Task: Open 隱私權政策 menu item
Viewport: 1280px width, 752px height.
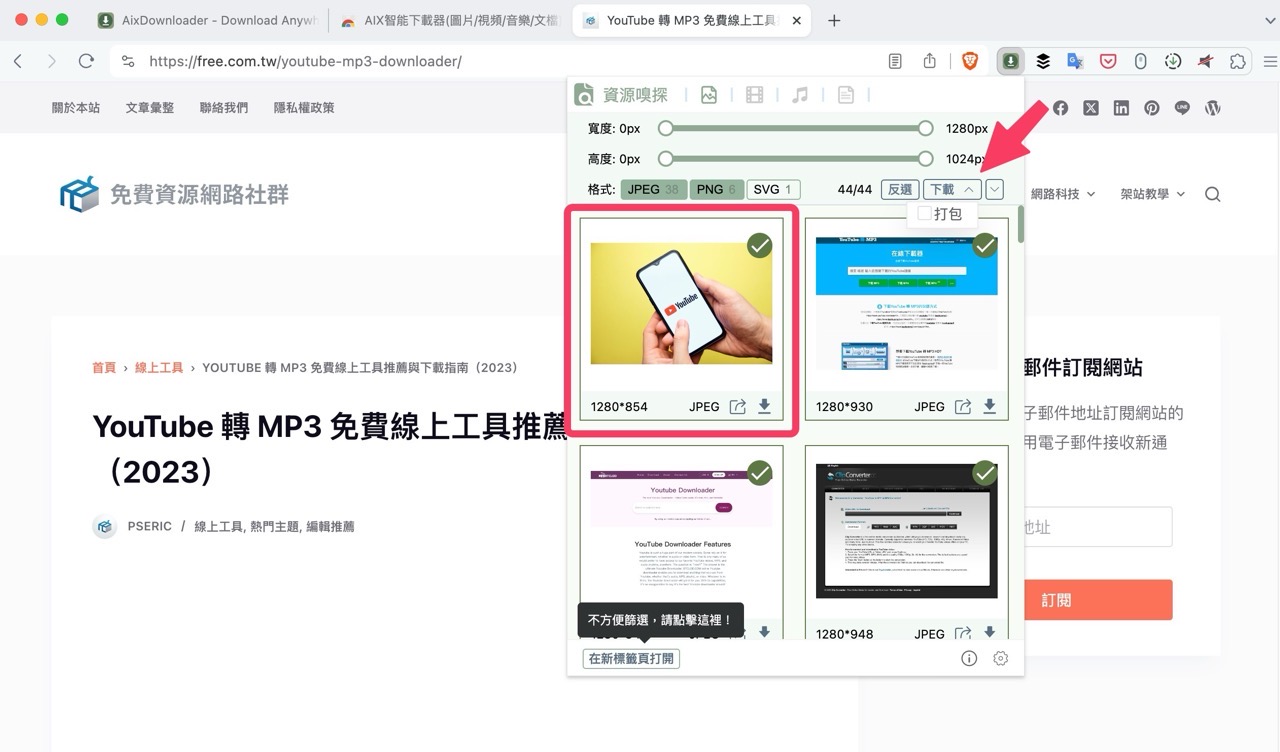Action: [304, 108]
